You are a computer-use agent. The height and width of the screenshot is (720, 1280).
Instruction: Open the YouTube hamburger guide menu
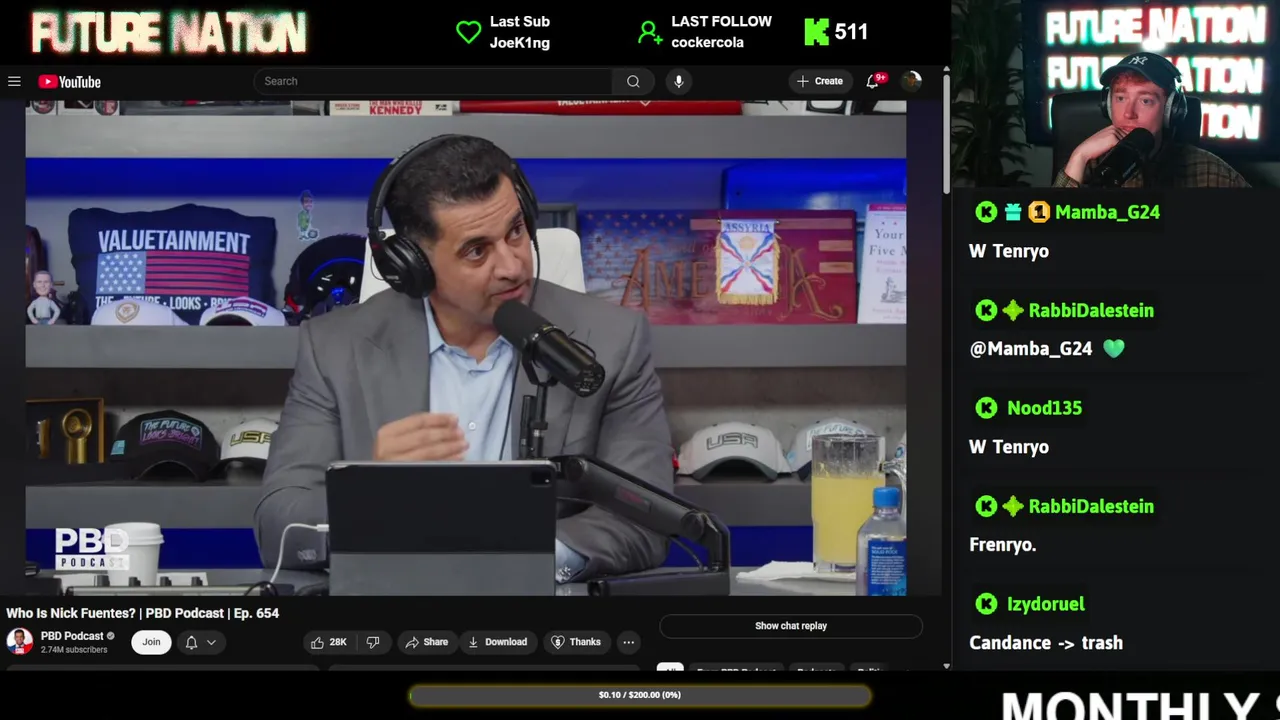click(x=14, y=81)
